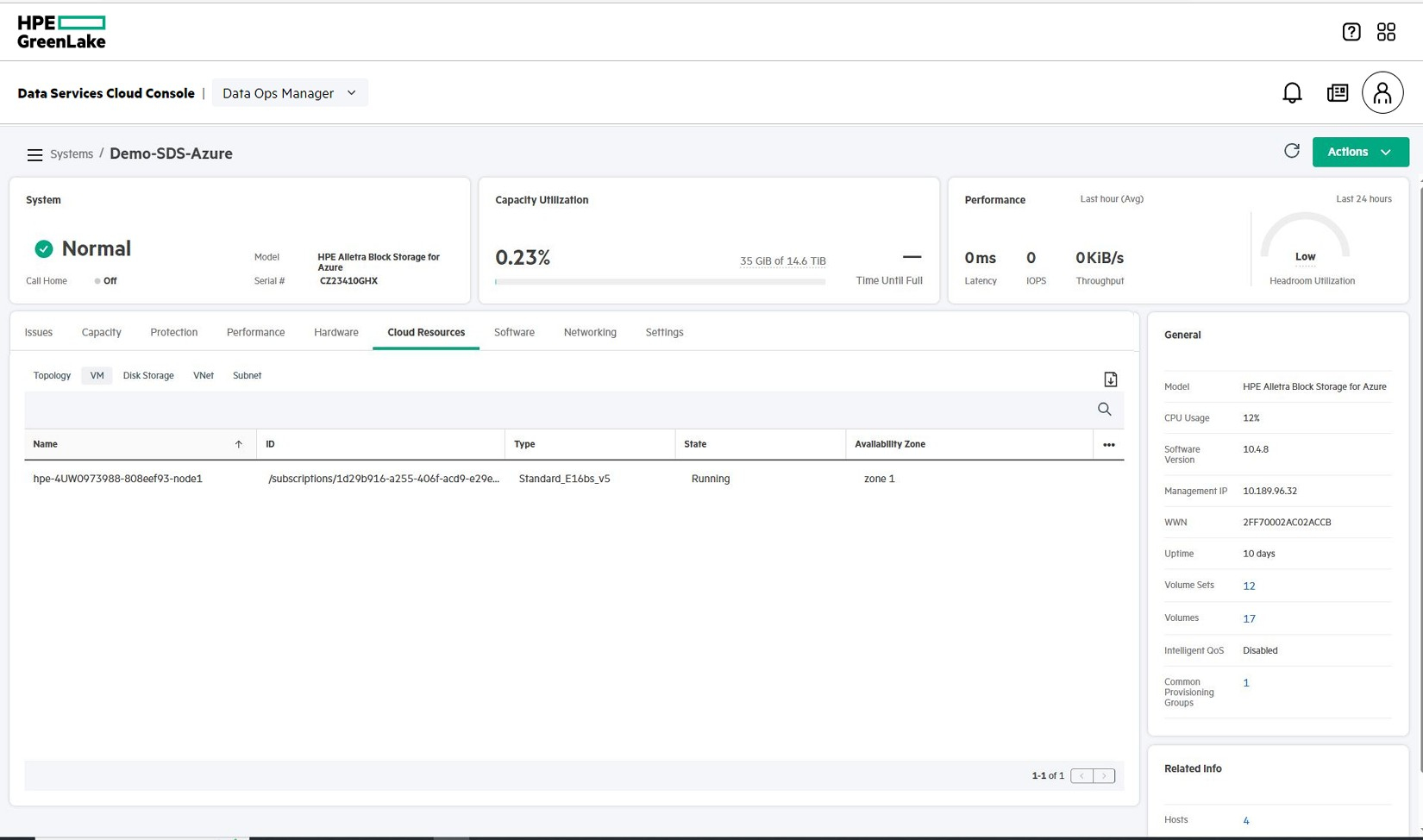Click the Data Services Cloud Console title
The image size is (1423, 840).
pos(106,93)
